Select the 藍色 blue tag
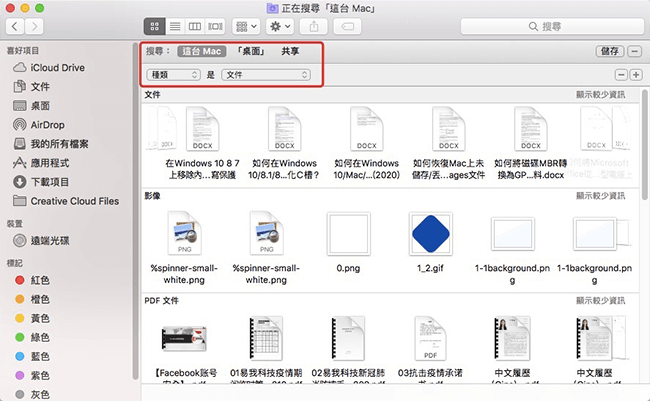Image resolution: width=650 pixels, height=401 pixels. [x=32, y=357]
